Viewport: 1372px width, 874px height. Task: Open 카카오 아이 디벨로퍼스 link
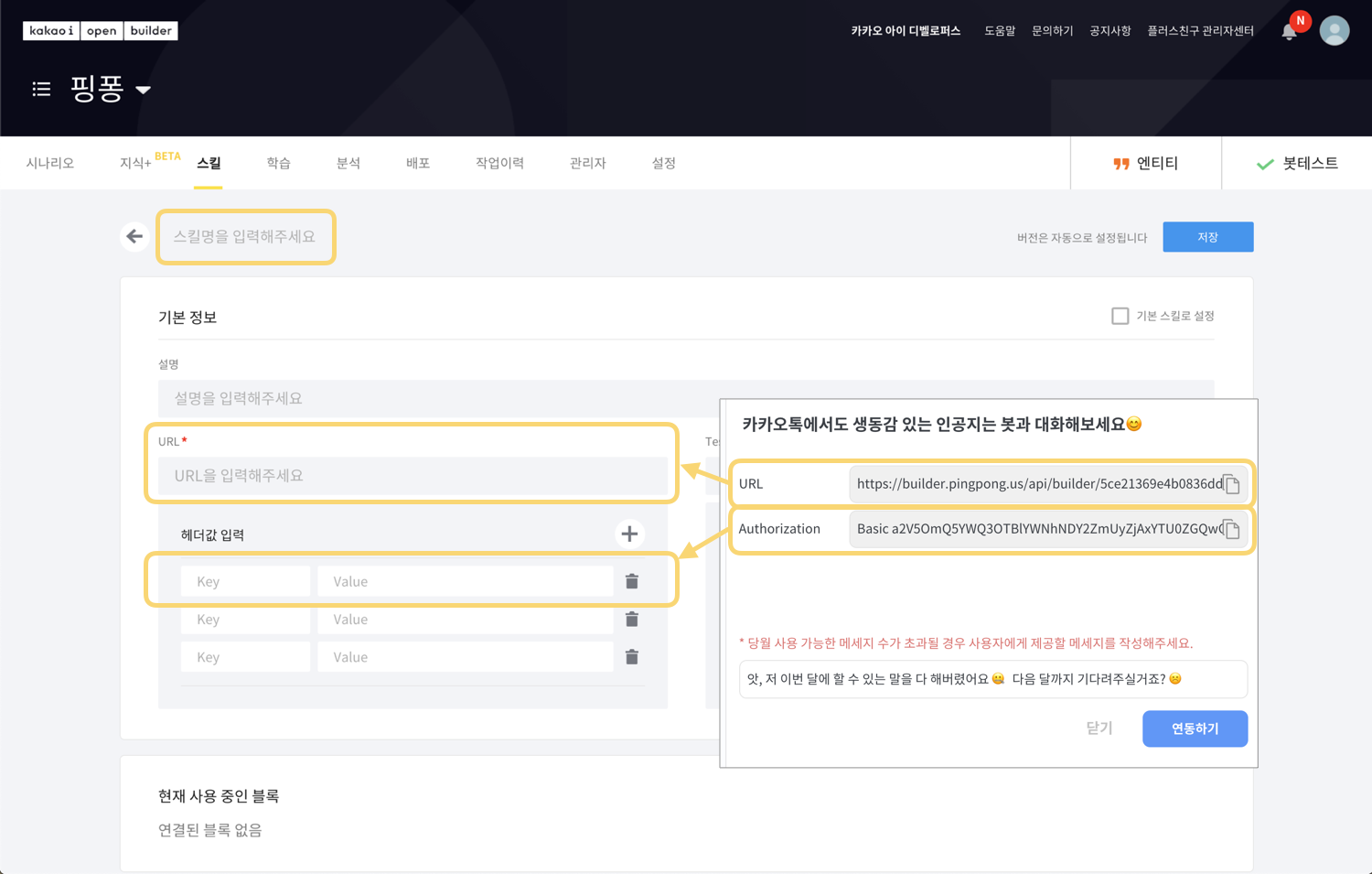(906, 31)
